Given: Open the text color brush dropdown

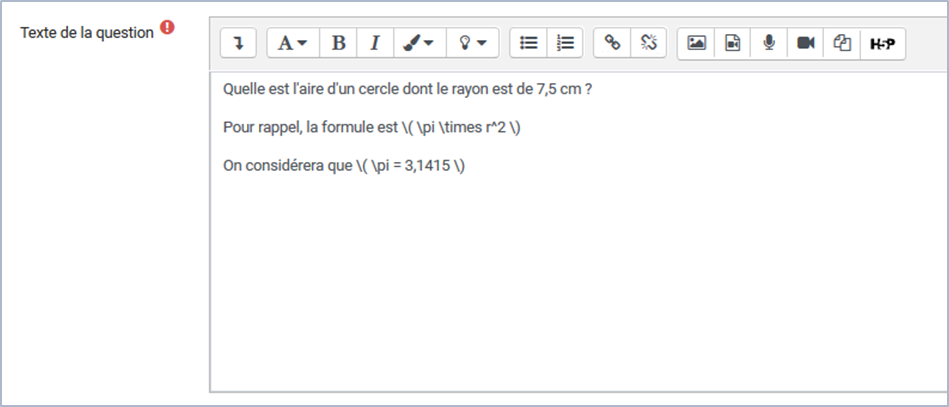Looking at the screenshot, I should pos(419,43).
